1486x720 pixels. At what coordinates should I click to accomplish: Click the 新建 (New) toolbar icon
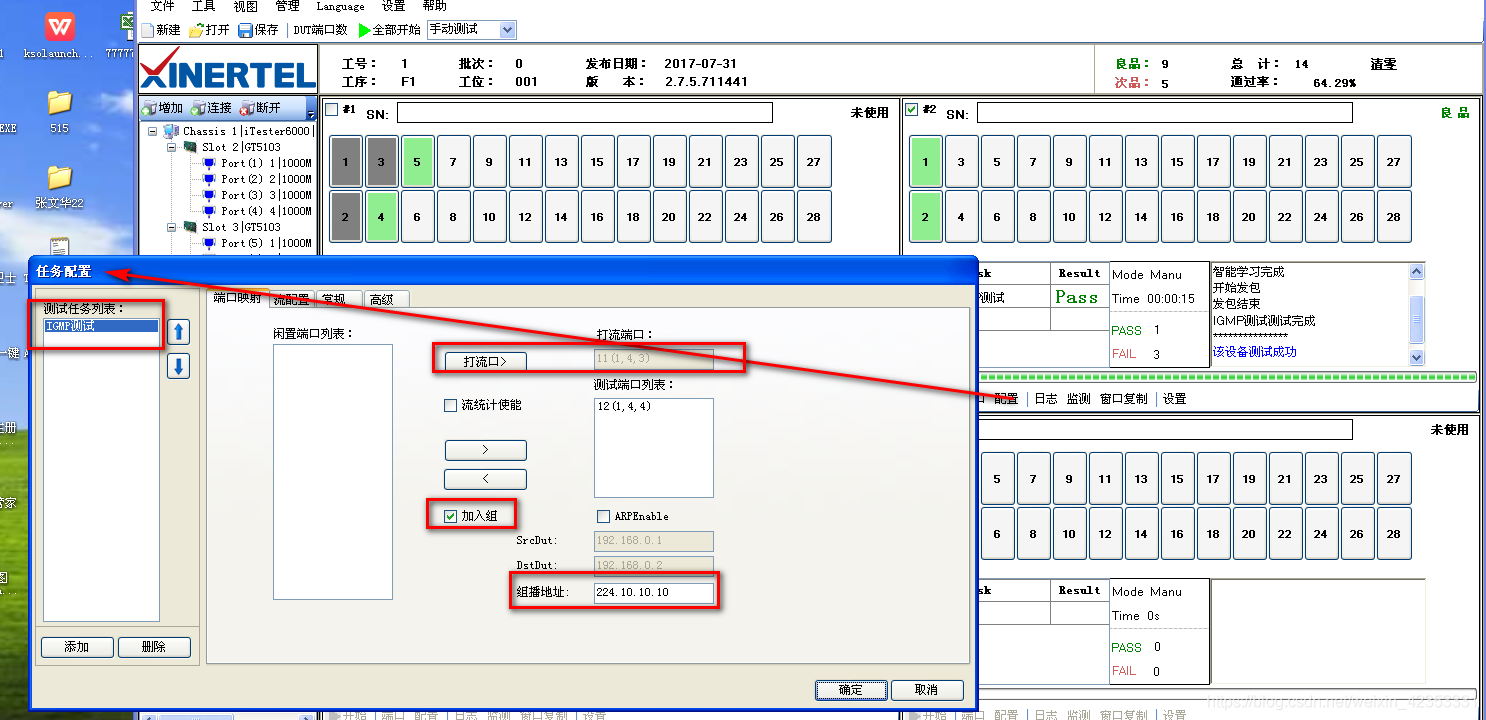(x=148, y=30)
